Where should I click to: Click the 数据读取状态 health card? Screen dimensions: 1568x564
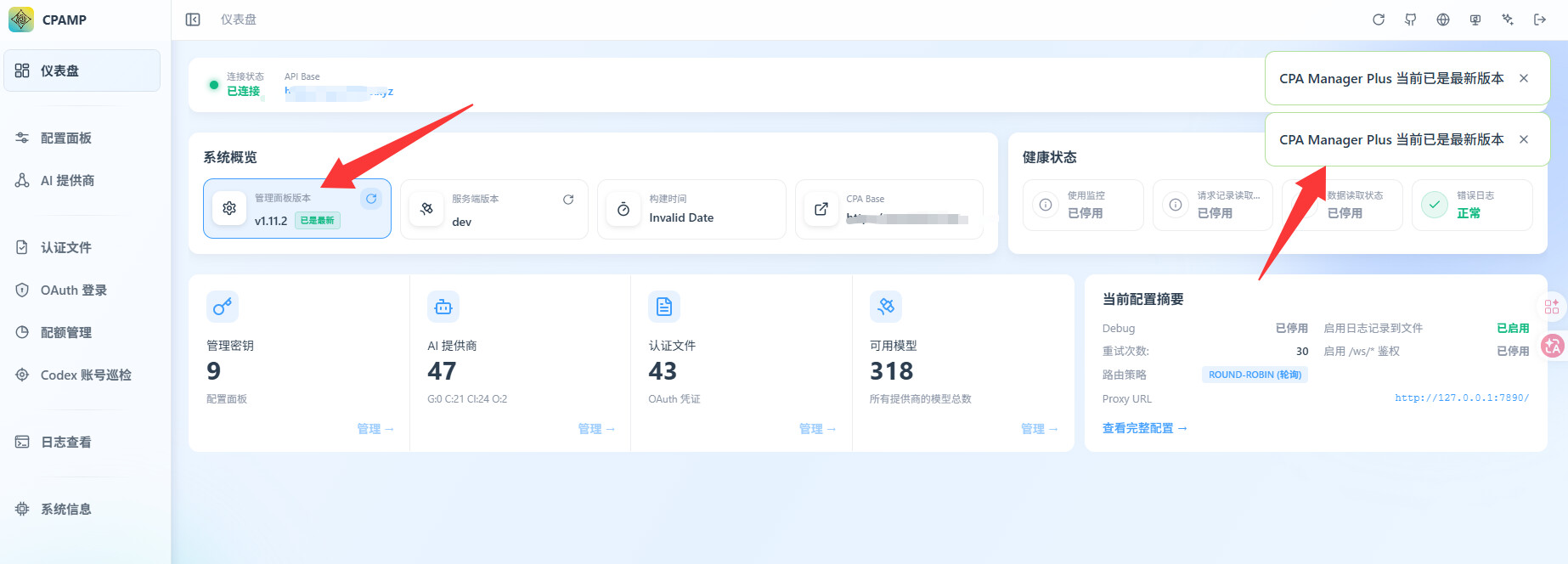click(1343, 205)
